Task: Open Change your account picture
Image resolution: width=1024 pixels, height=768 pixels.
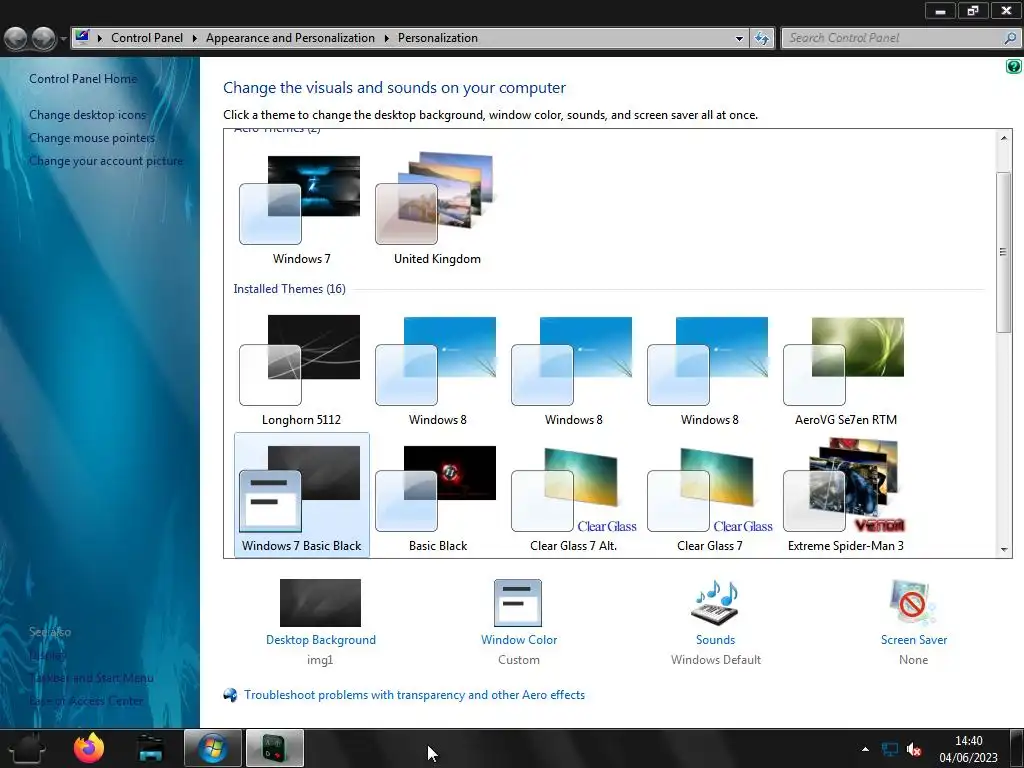Action: point(106,161)
